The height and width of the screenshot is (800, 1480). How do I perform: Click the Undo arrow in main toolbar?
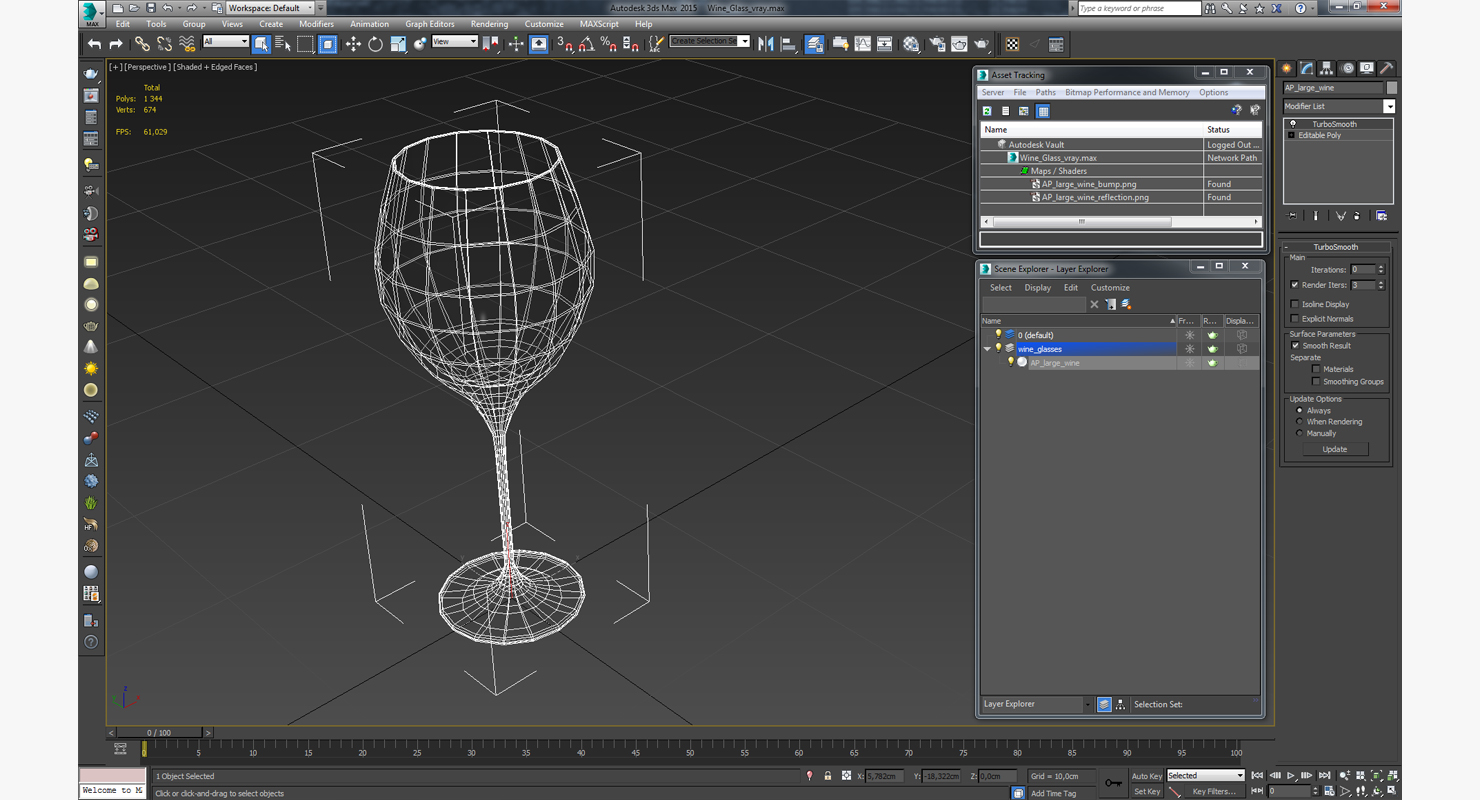tap(94, 44)
